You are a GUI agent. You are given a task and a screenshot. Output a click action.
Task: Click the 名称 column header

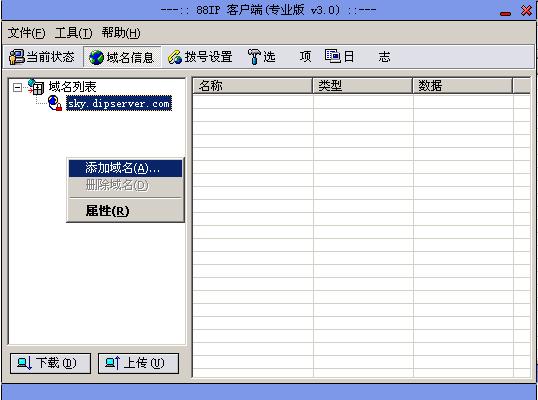[x=253, y=85]
